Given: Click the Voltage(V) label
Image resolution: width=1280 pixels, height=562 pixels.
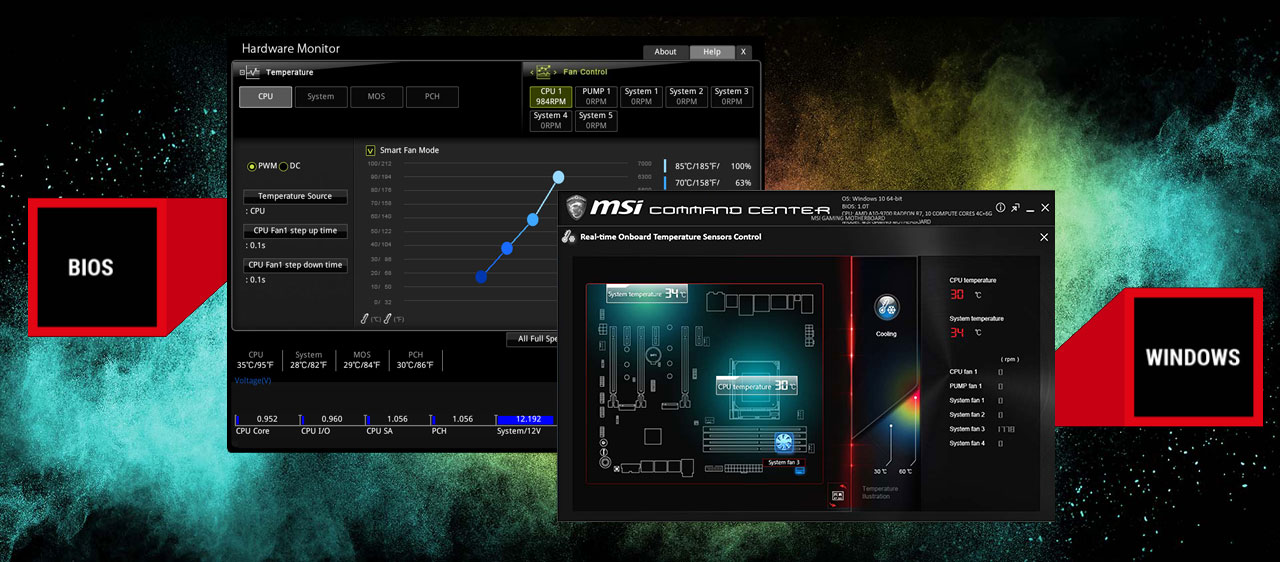Looking at the screenshot, I should click(x=252, y=381).
